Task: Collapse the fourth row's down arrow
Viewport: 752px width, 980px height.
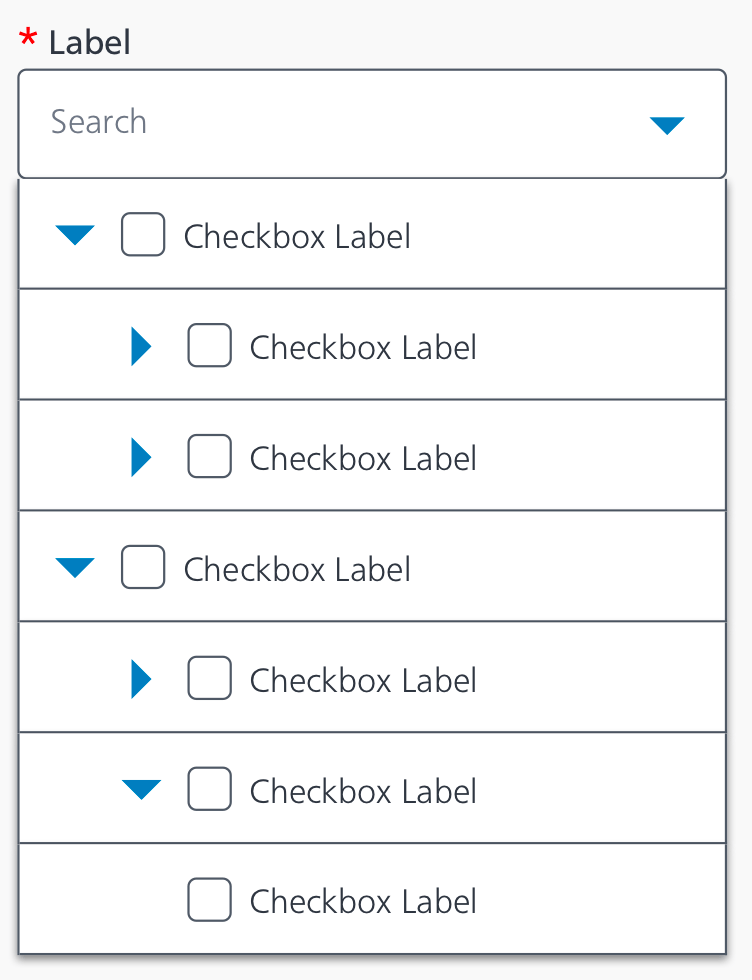Action: (x=75, y=568)
